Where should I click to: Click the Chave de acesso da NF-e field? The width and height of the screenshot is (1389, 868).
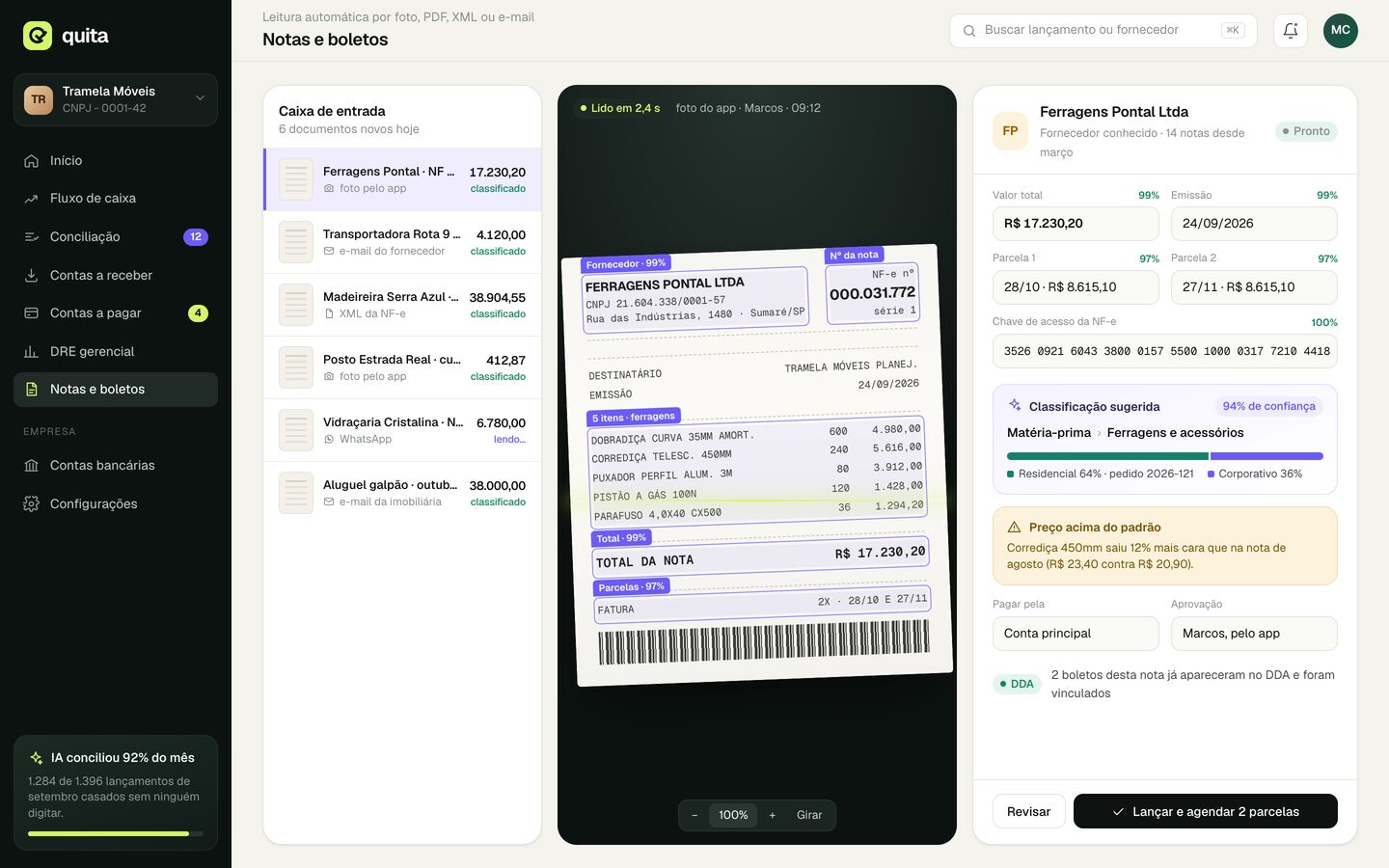pyautogui.click(x=1165, y=351)
